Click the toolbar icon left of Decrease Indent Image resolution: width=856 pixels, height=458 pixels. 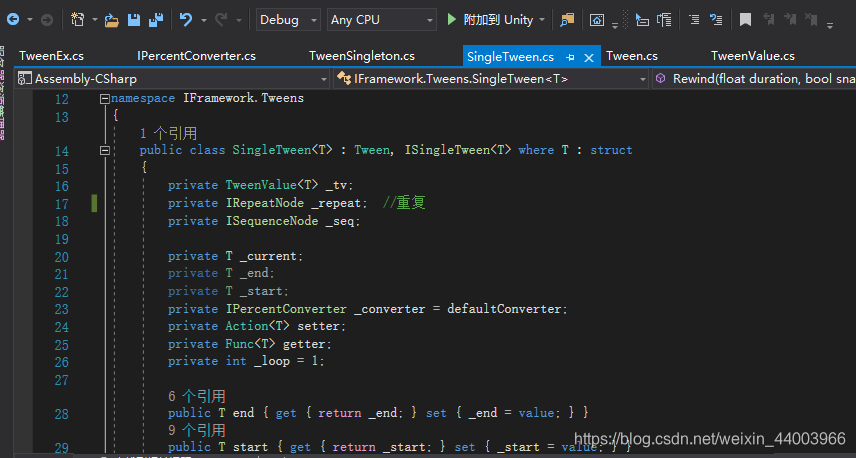pyautogui.click(x=664, y=20)
